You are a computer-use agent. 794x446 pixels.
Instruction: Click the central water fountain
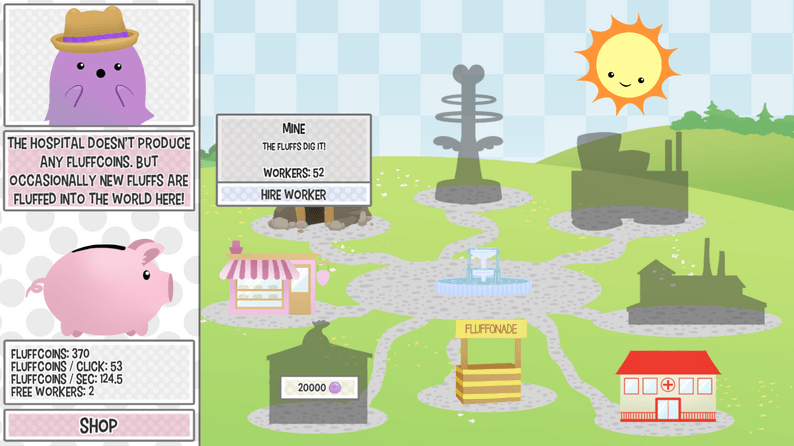[x=484, y=273]
